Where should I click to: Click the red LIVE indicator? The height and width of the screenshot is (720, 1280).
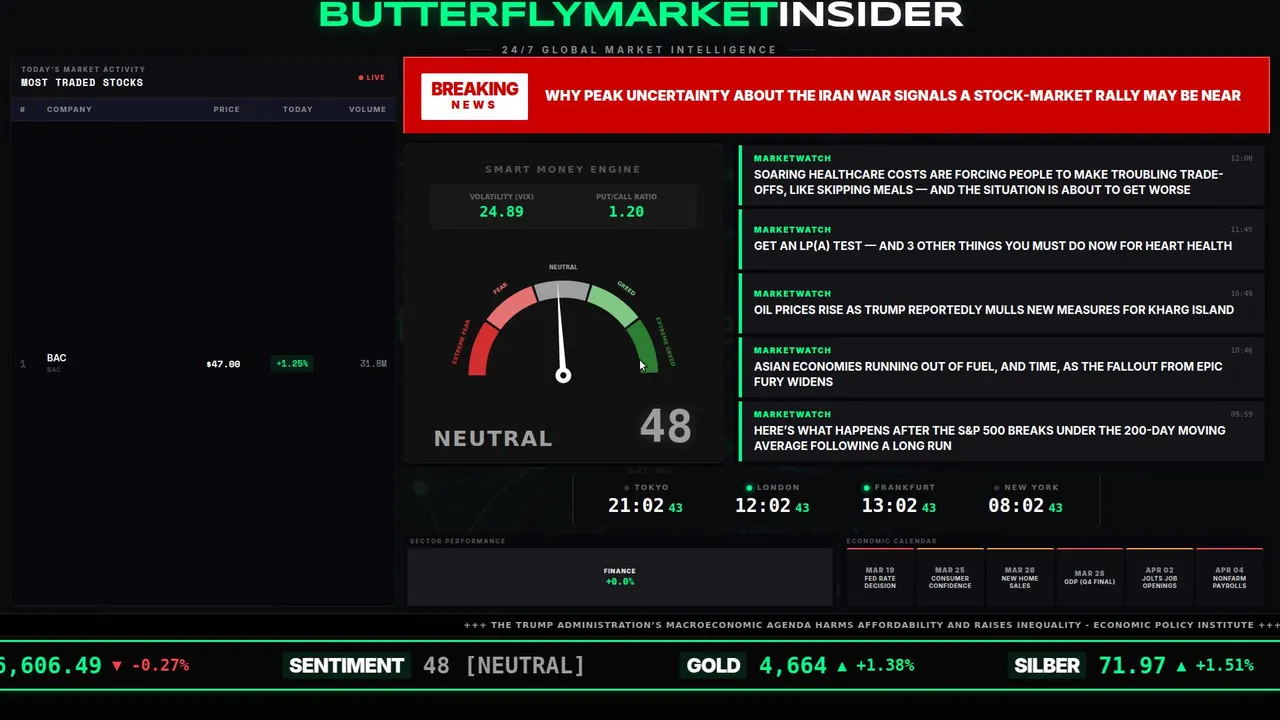point(372,77)
